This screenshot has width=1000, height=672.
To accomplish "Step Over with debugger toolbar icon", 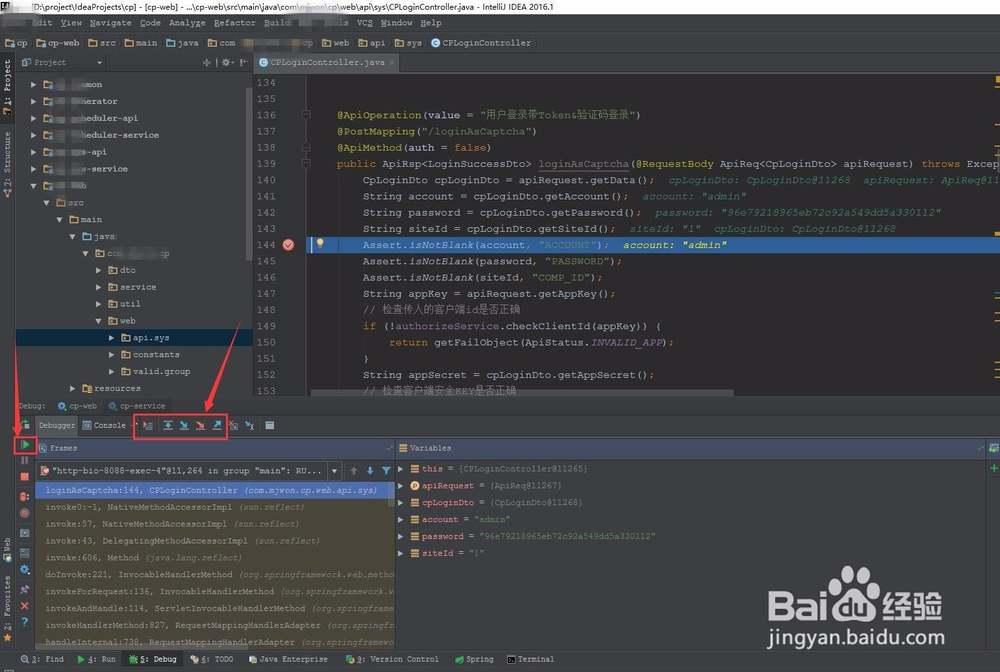I will pos(168,425).
